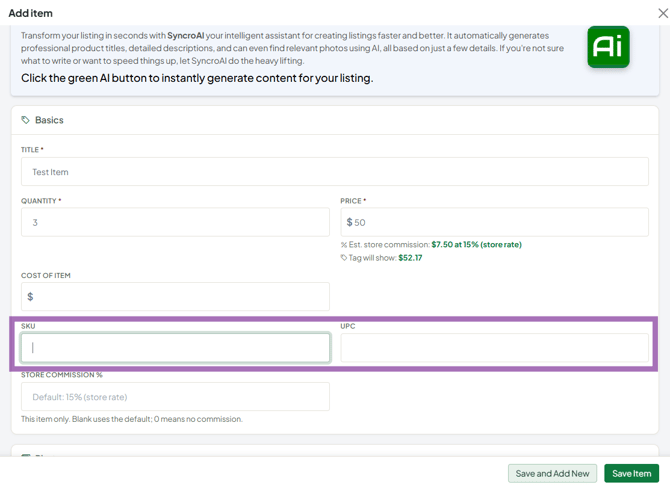Click the Save Item button
The image size is (670, 488).
click(631, 473)
